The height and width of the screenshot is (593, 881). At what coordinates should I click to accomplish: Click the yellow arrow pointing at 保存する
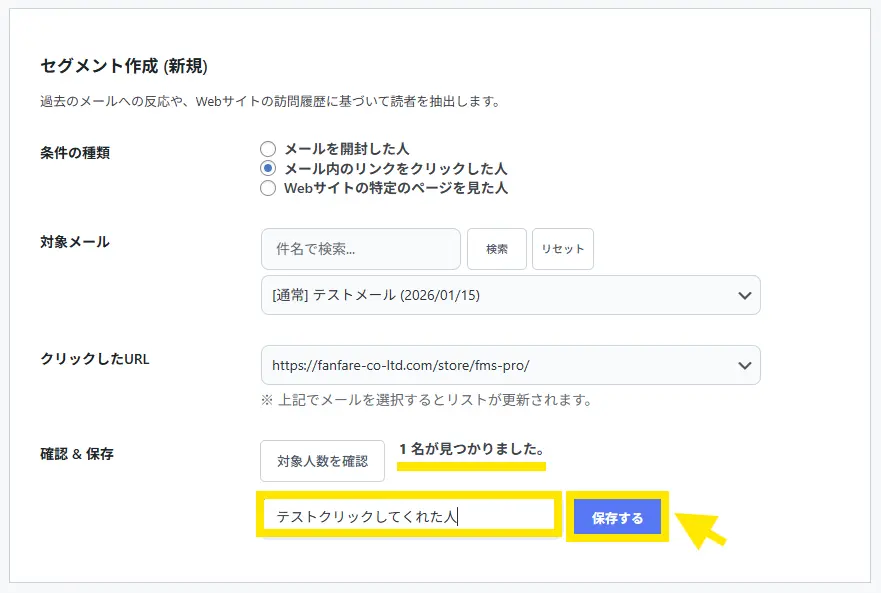point(702,528)
